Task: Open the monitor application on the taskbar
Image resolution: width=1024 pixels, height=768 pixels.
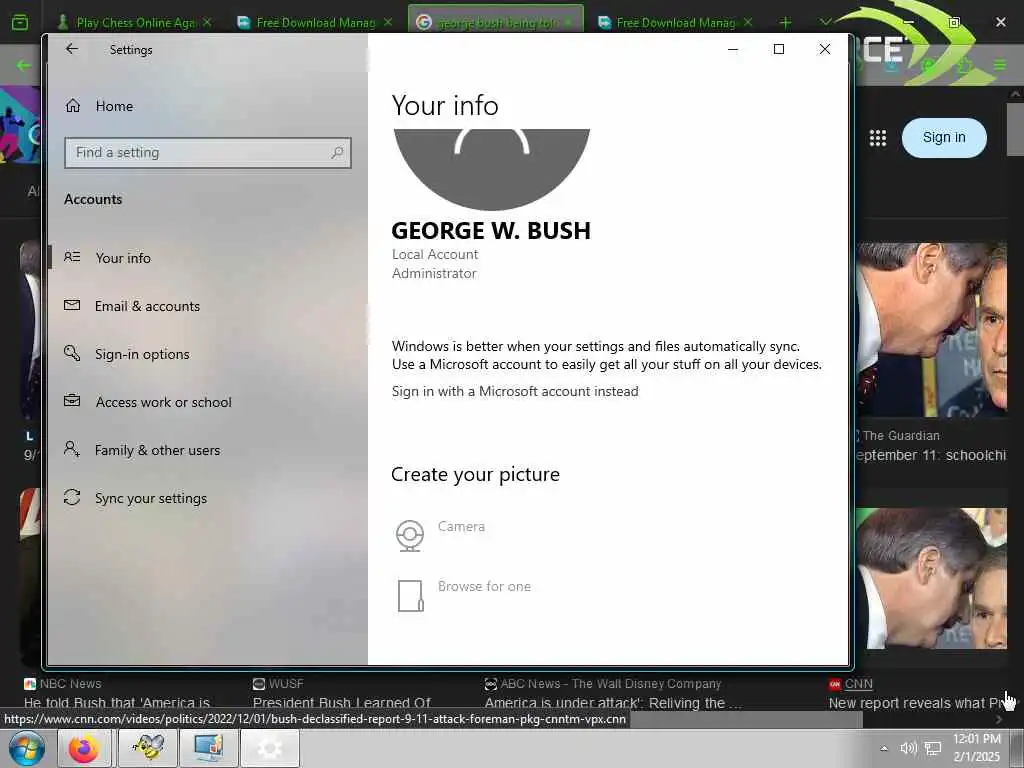Action: click(x=209, y=748)
